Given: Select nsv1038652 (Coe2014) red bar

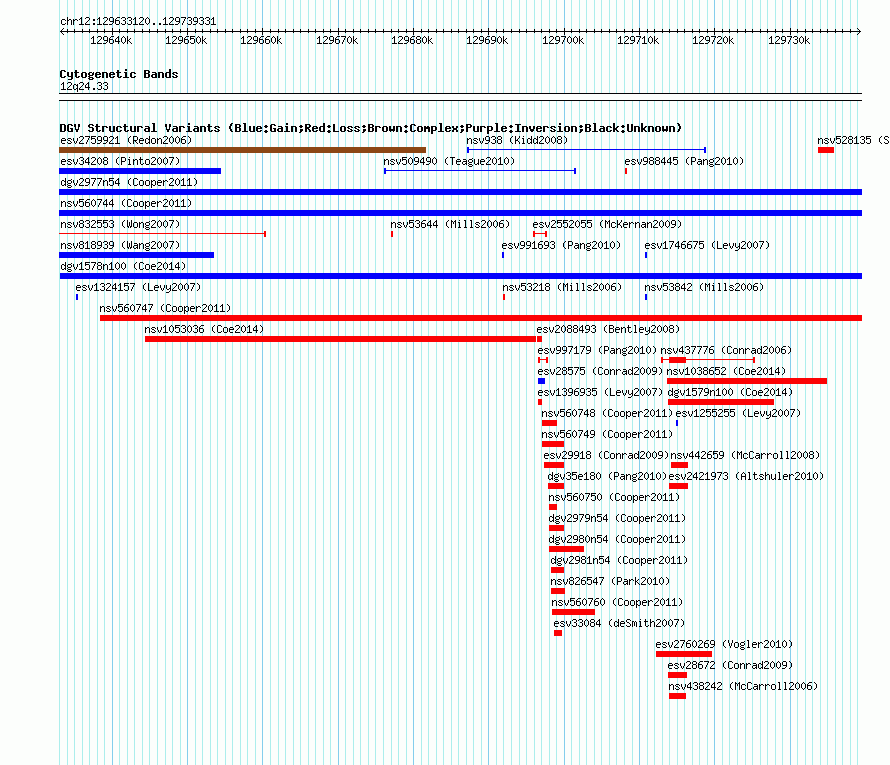Looking at the screenshot, I should click(747, 381).
